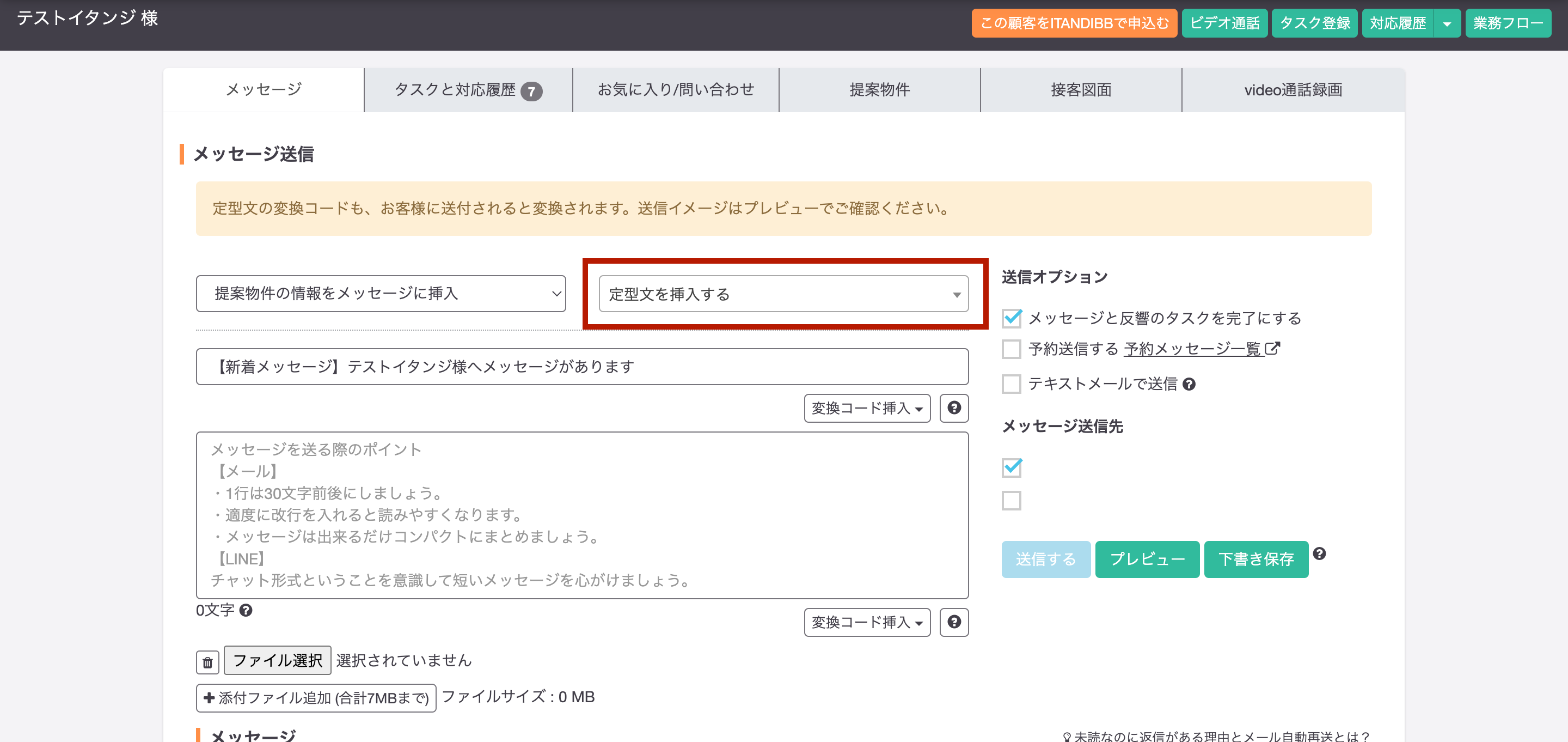Click the trash icon next to ファイル選択

[x=207, y=662]
